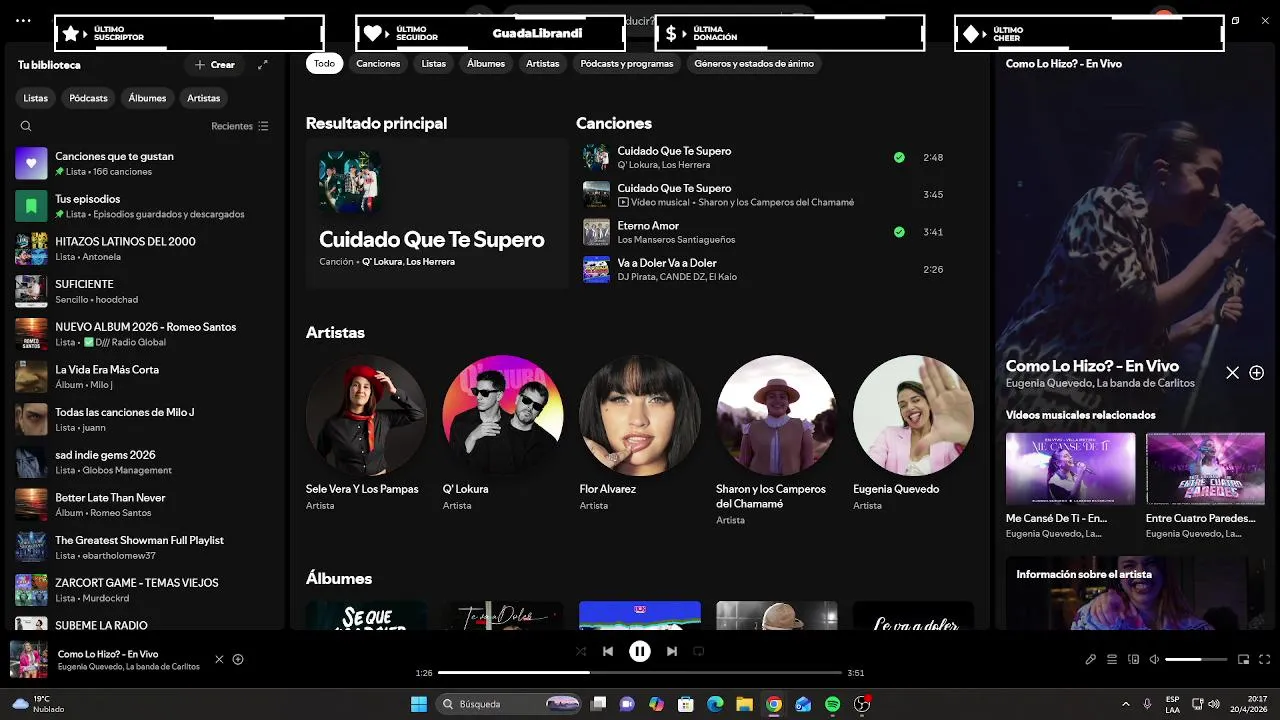1280x720 pixels.
Task: Add Como Lo Hizo to library plus icon
Action: tap(1257, 373)
